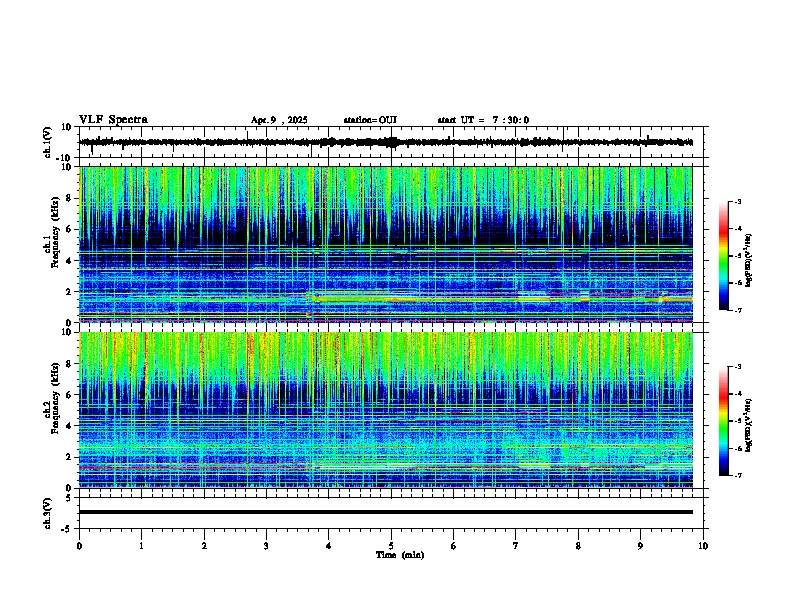Click the ch.2 spectrogram panel
Image resolution: width=792 pixels, height=612 pixels.
click(386, 410)
